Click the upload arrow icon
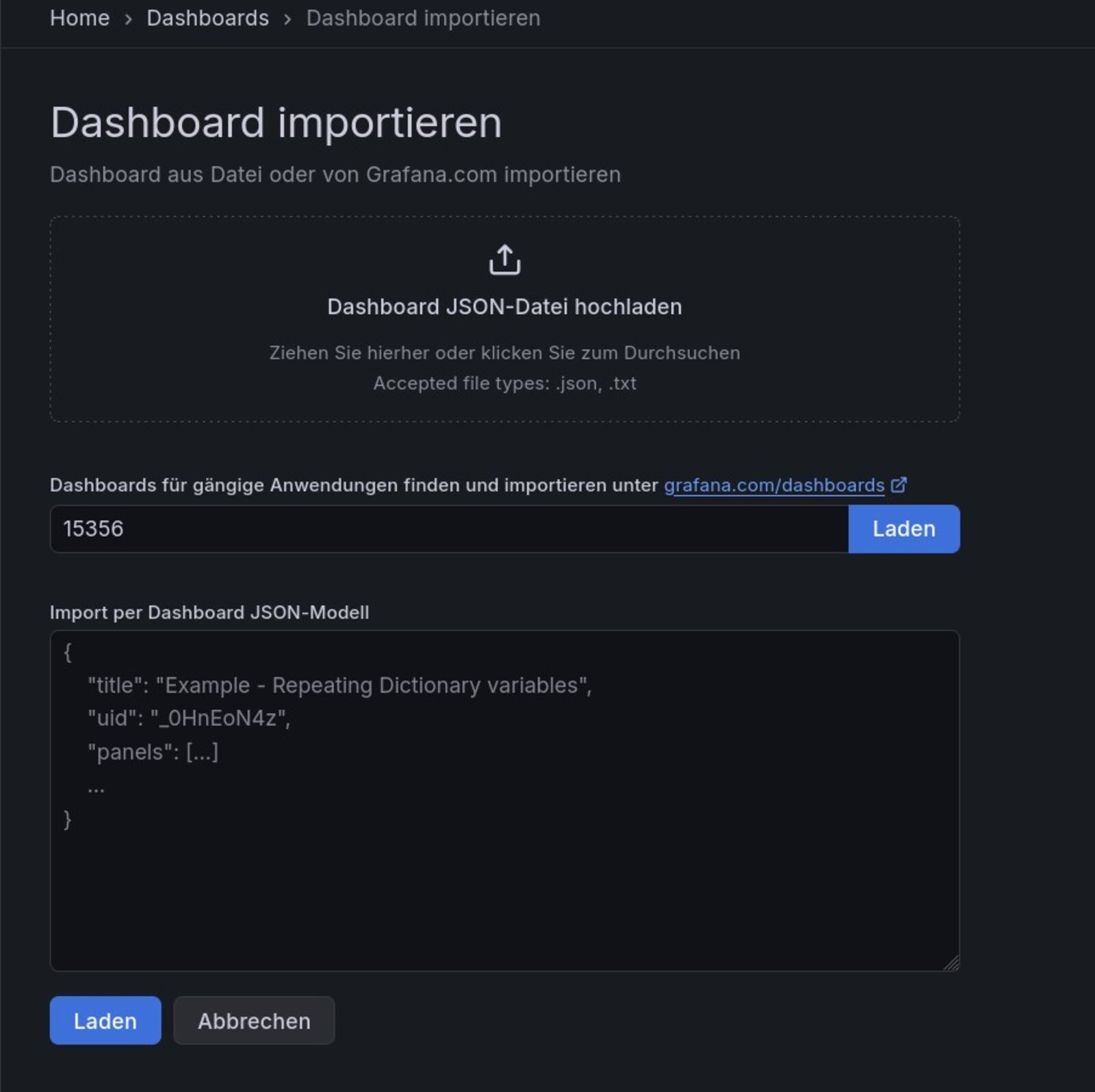Image resolution: width=1095 pixels, height=1092 pixels. point(504,260)
